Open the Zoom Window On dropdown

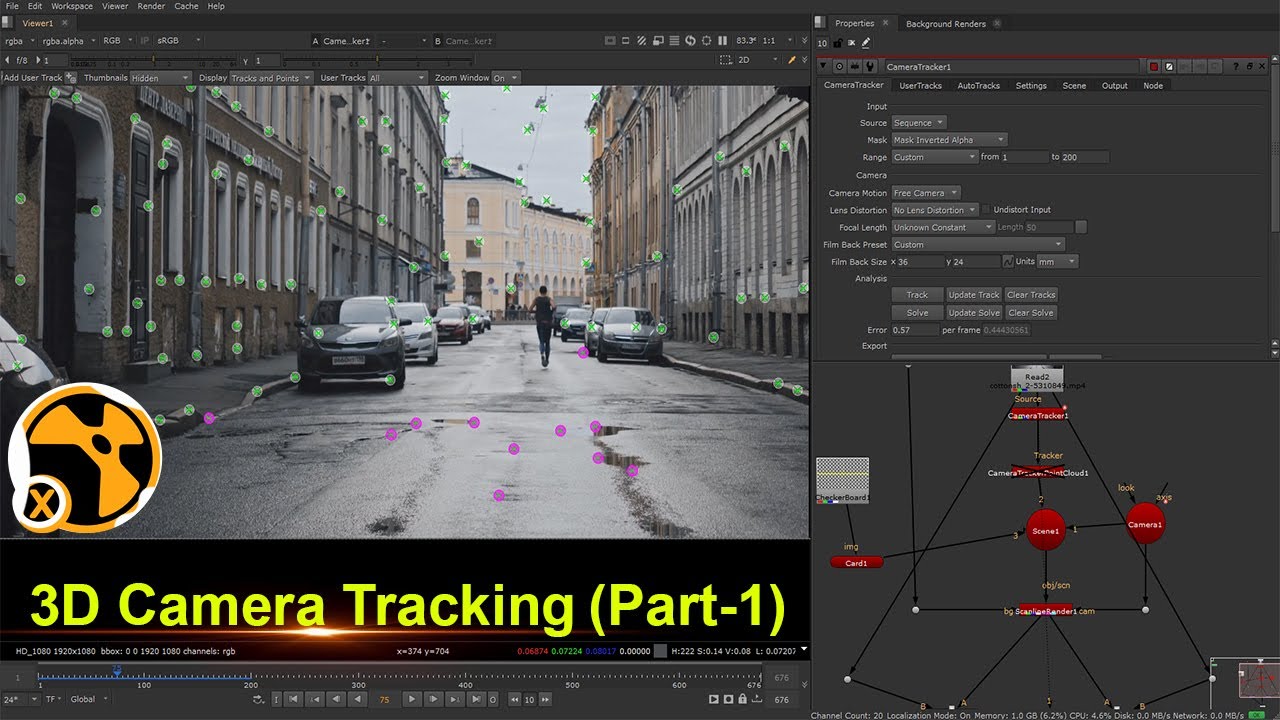(506, 78)
